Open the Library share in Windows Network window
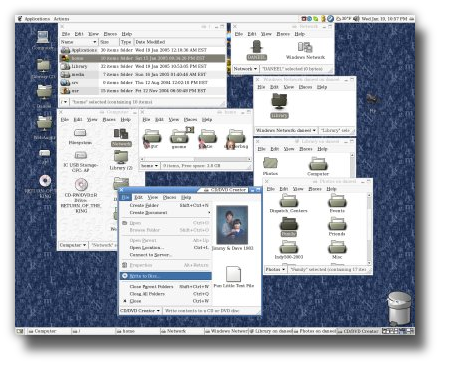The image size is (450, 365). [x=279, y=106]
